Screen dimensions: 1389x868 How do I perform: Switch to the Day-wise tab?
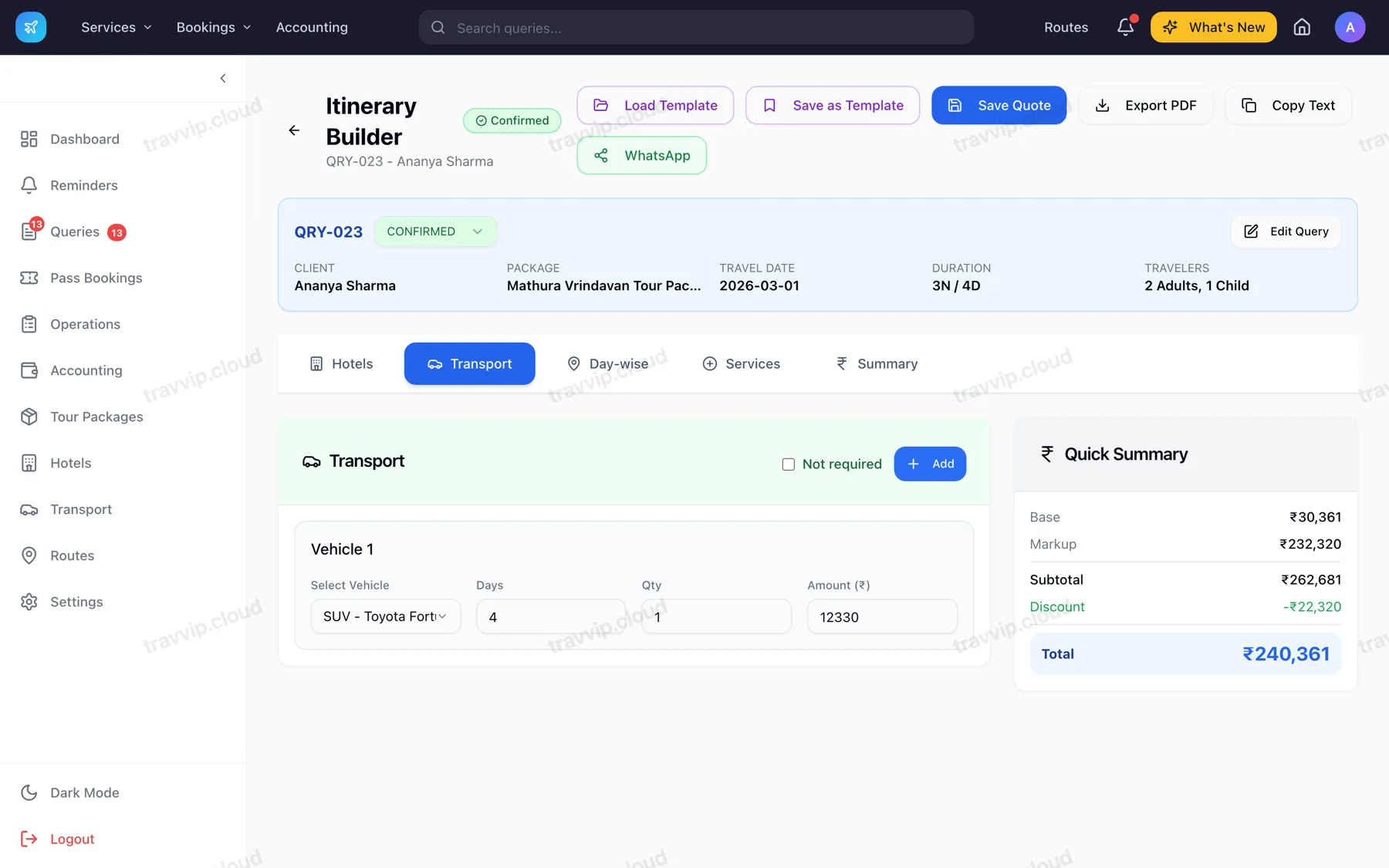click(607, 363)
